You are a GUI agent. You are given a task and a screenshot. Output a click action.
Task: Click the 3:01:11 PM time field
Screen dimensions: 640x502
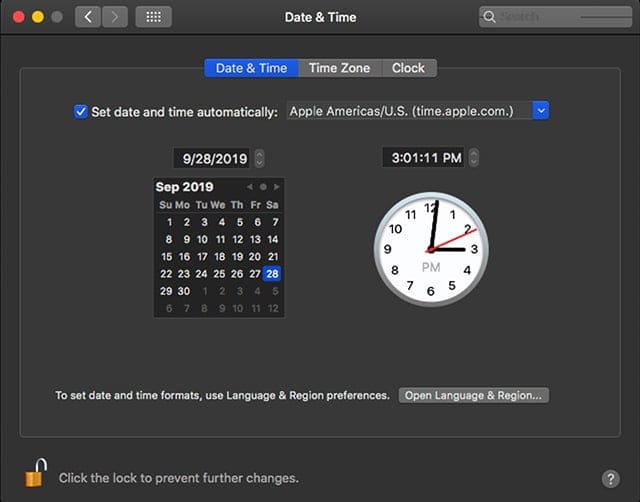coord(423,158)
